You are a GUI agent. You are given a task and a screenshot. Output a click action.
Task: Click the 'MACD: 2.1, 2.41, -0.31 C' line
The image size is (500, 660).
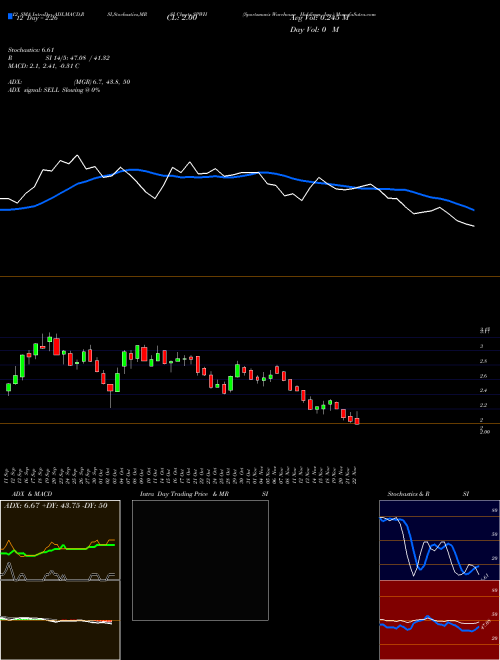[44, 66]
